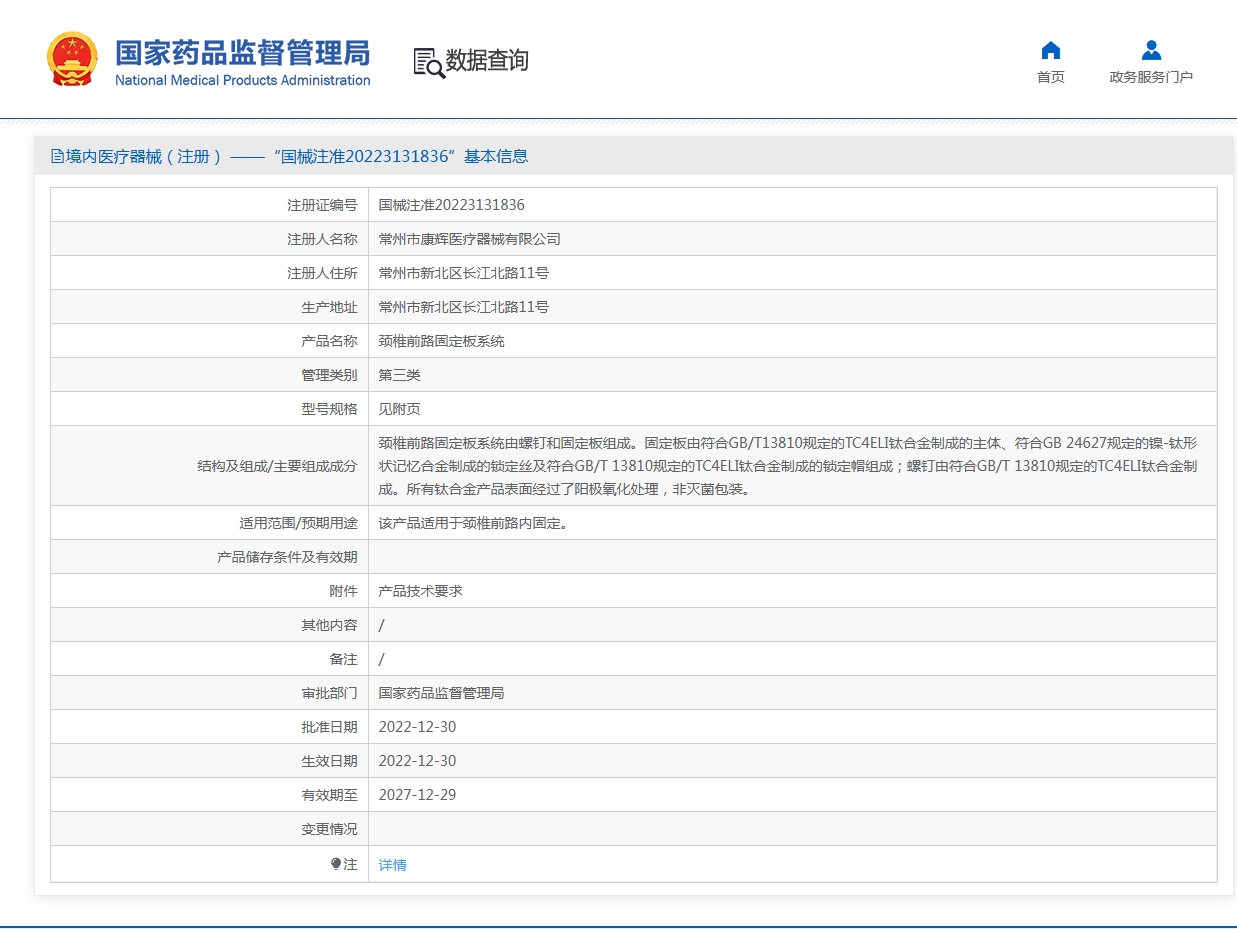Click the 审批部门 row label
This screenshot has width=1237, height=929.
[x=329, y=693]
